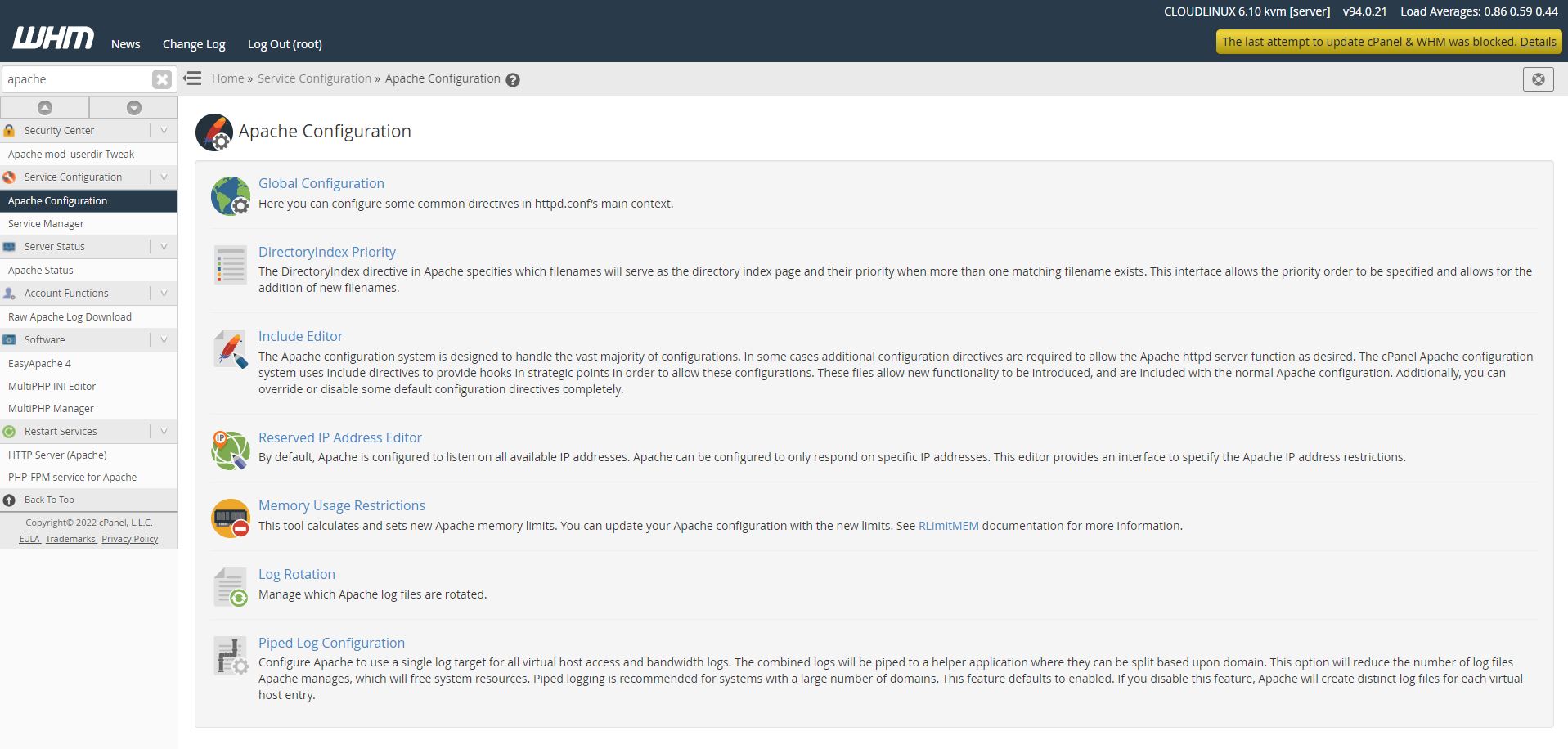The image size is (1568, 749).
Task: Click the Security Center lock icon
Action: [9, 131]
